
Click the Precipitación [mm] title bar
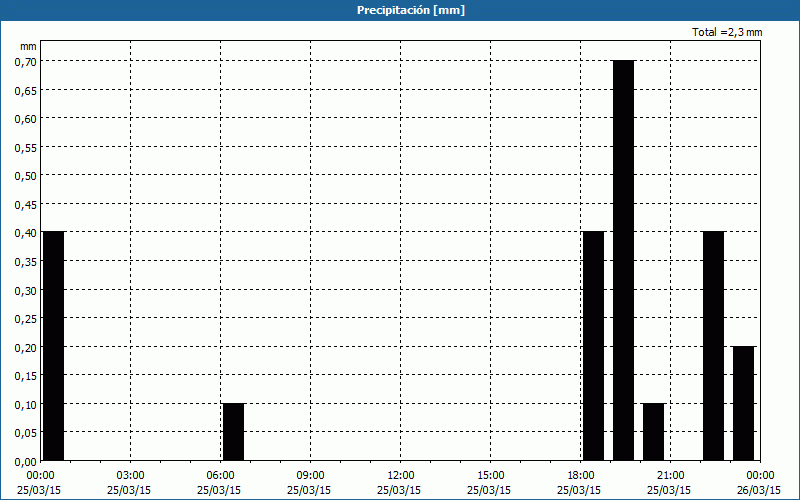pyautogui.click(x=400, y=10)
